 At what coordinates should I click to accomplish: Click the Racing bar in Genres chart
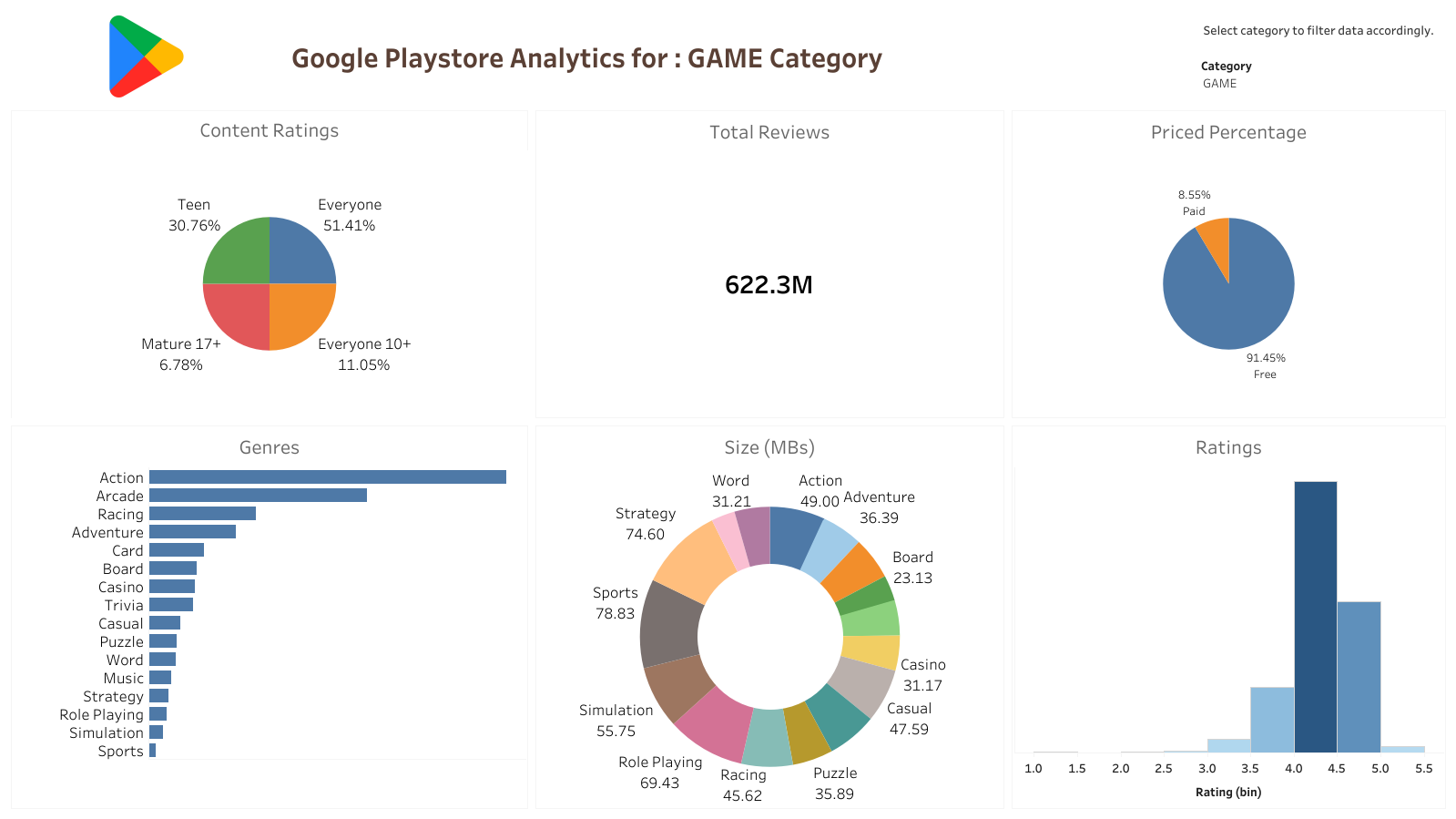pyautogui.click(x=202, y=514)
